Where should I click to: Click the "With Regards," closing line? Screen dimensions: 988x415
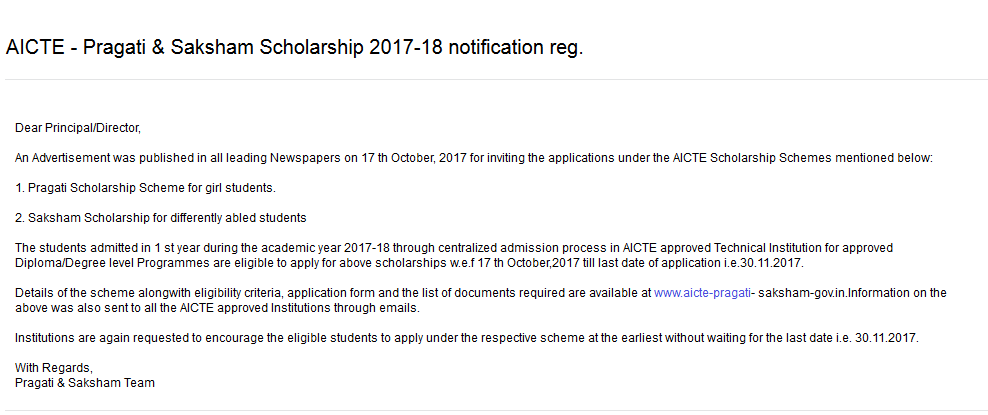click(54, 368)
